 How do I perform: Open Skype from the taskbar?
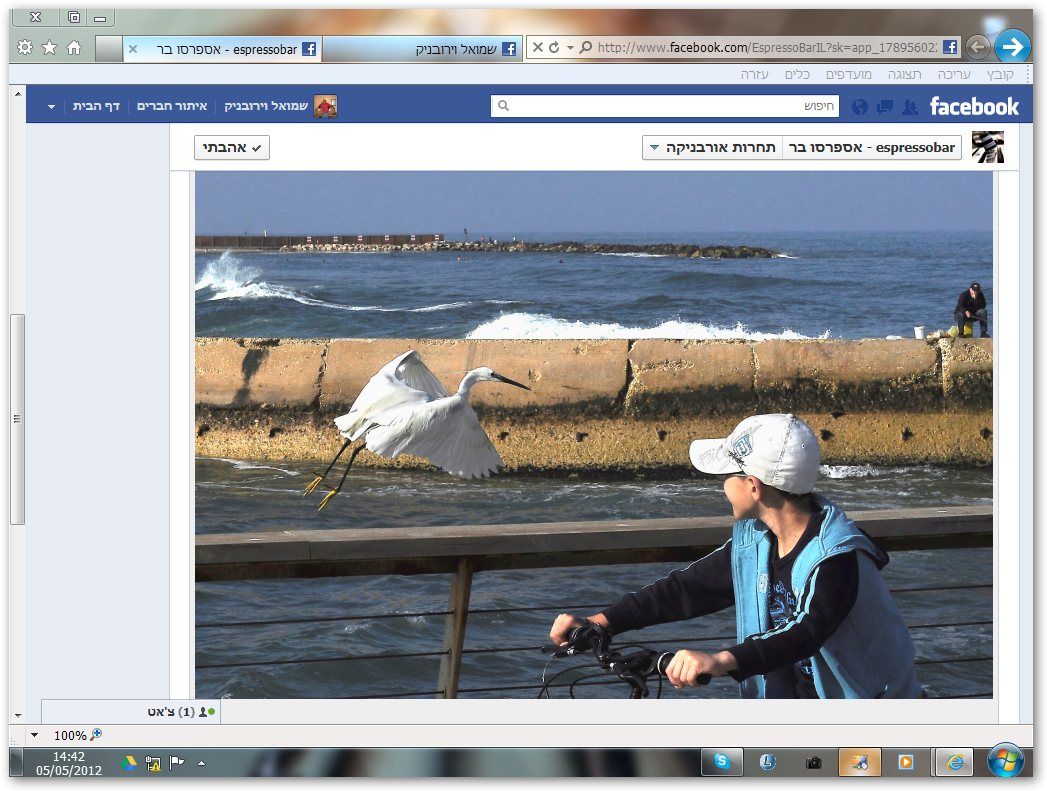(722, 762)
